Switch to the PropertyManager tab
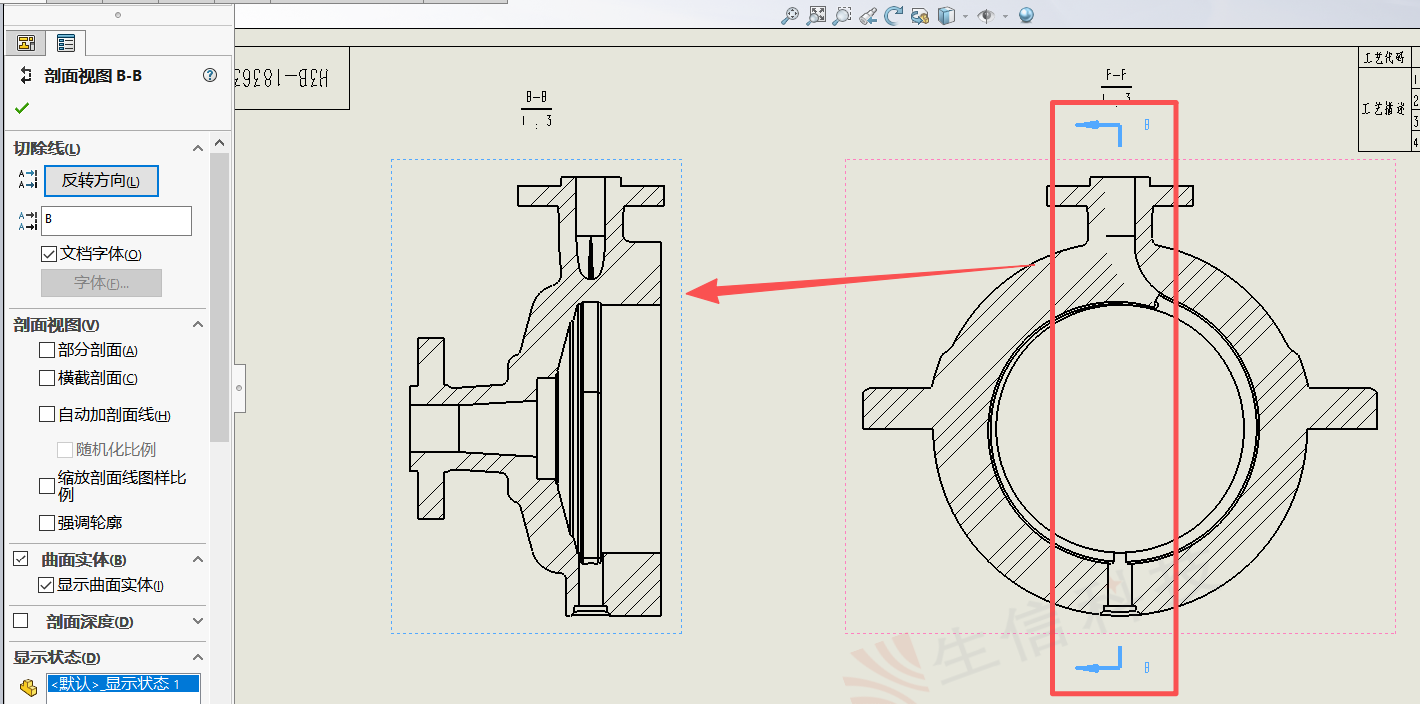This screenshot has height=704, width=1420. [x=66, y=43]
